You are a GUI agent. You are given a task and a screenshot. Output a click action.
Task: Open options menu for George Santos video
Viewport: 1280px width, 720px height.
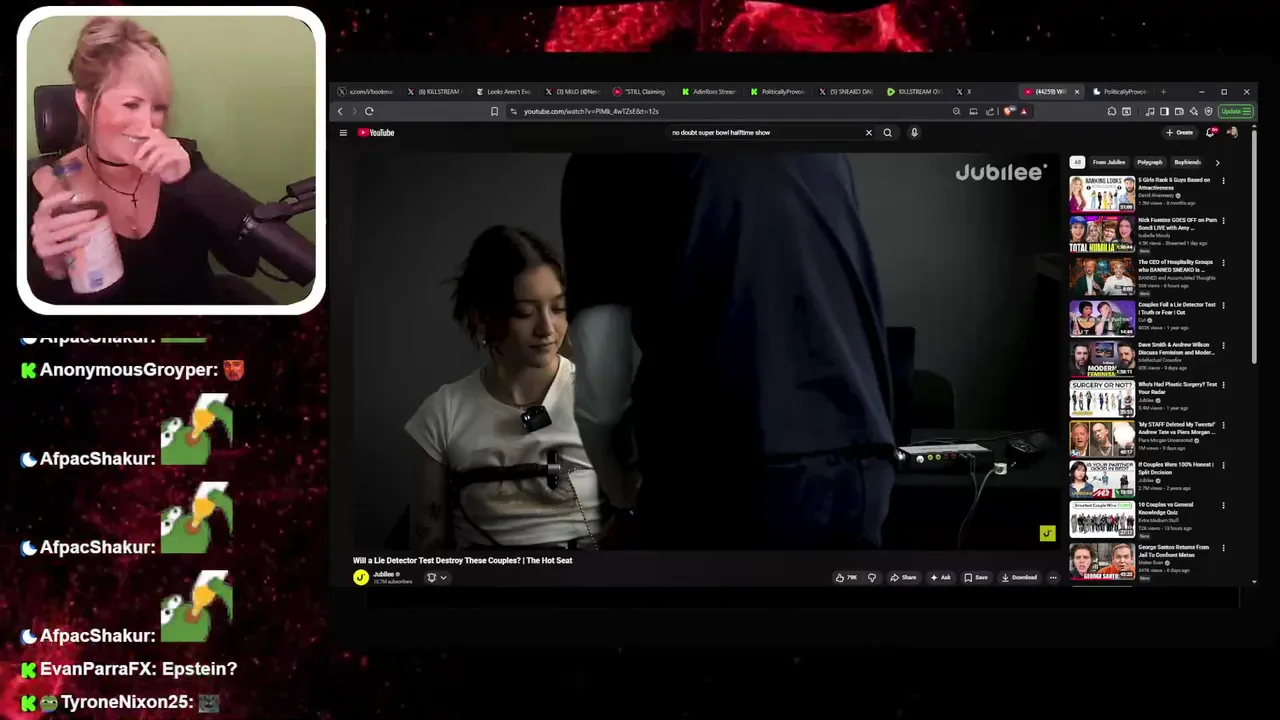1223,548
